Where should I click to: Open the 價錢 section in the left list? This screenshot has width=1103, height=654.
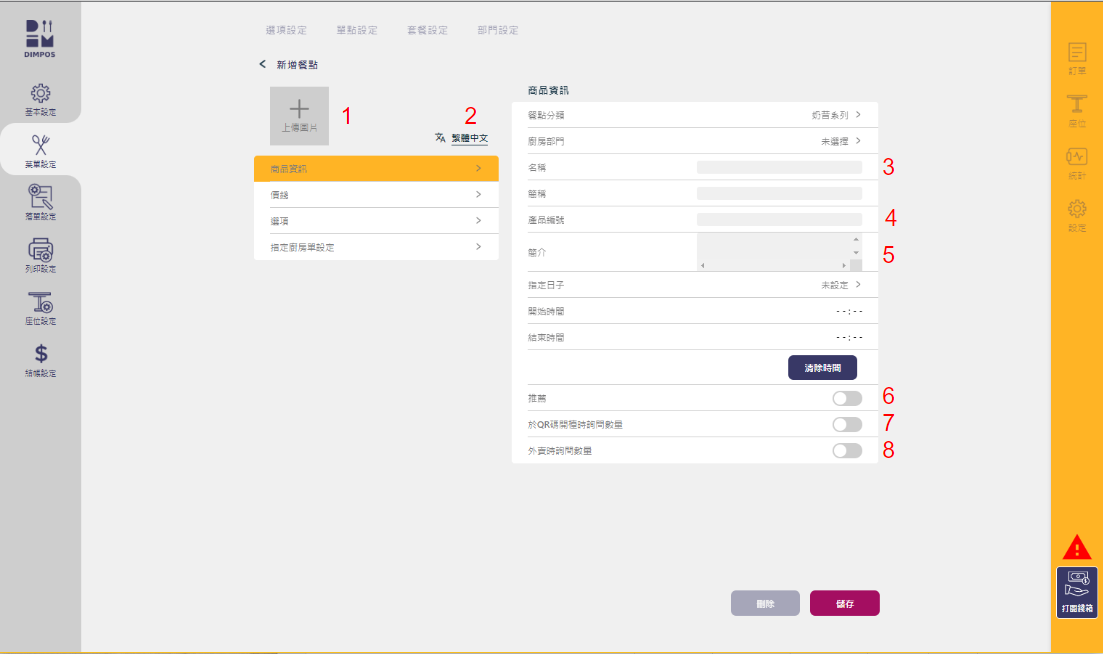tap(376, 195)
